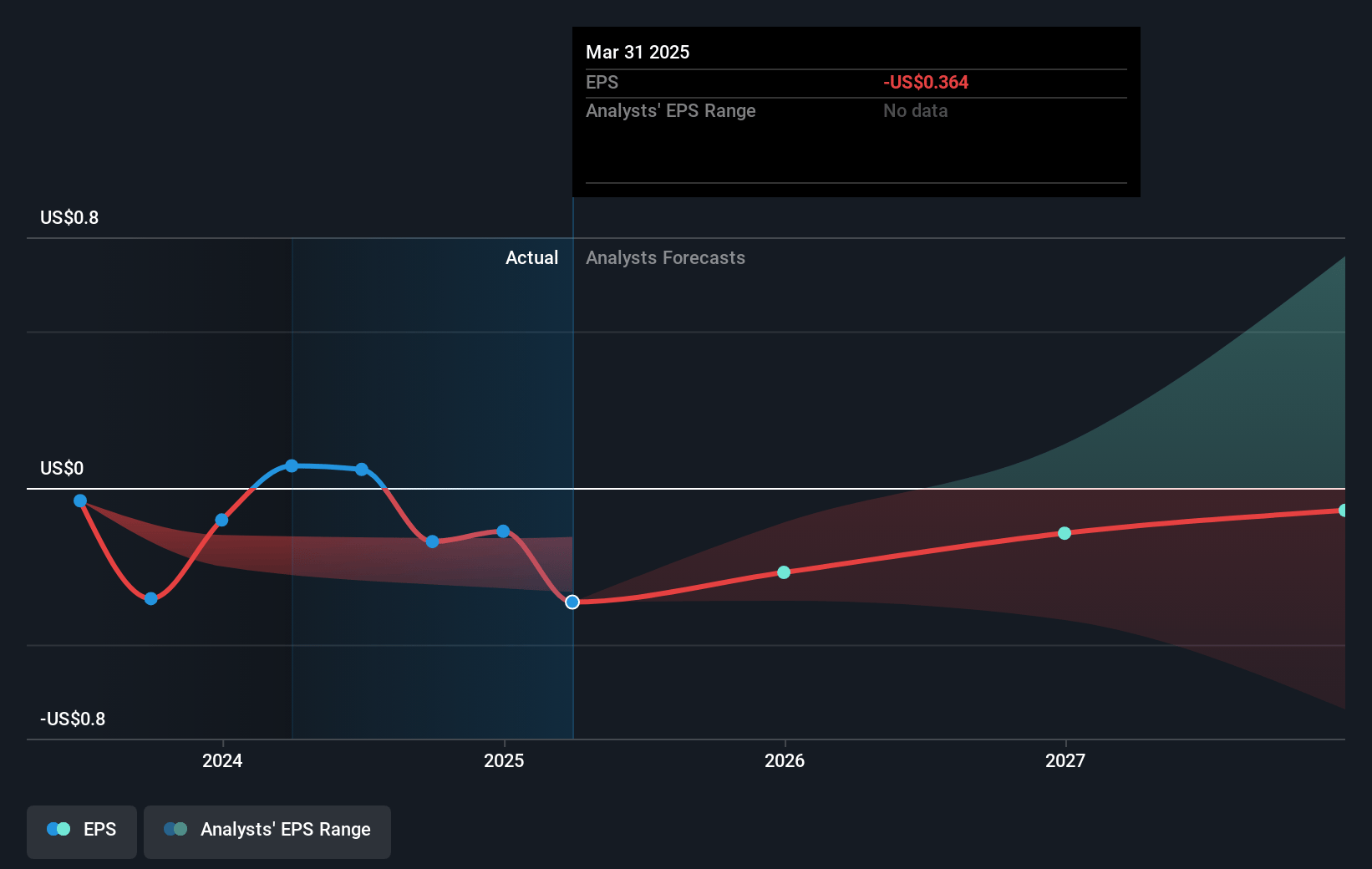The height and width of the screenshot is (869, 1372).
Task: Select the late-2024 EPS data point
Action: pyautogui.click(x=432, y=541)
